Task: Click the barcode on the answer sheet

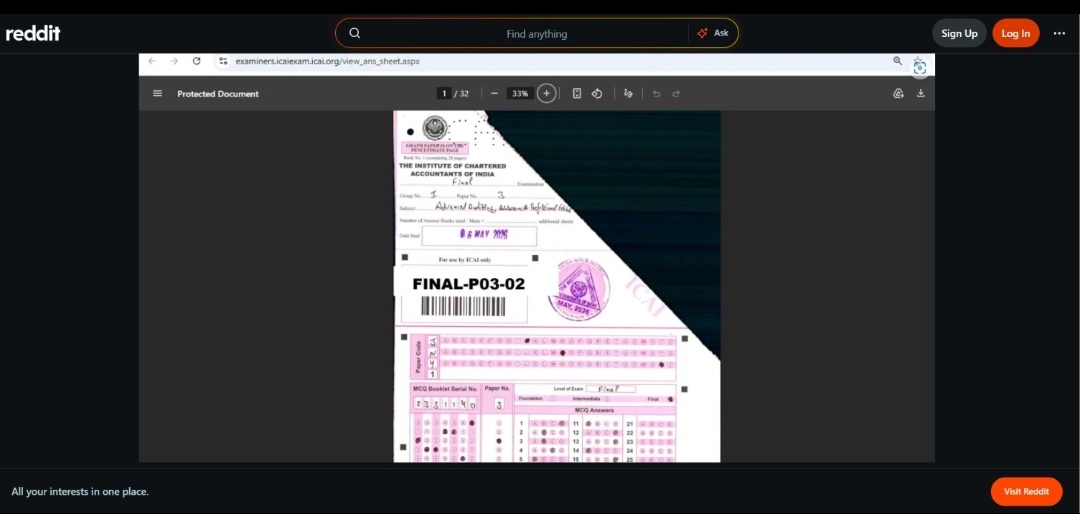Action: pyautogui.click(x=463, y=307)
